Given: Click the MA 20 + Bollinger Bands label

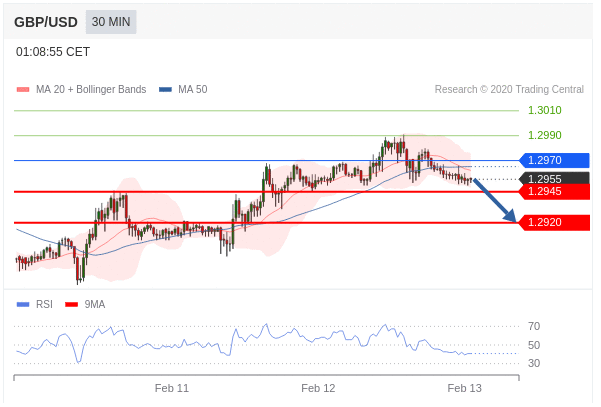Looking at the screenshot, I should coord(91,90).
